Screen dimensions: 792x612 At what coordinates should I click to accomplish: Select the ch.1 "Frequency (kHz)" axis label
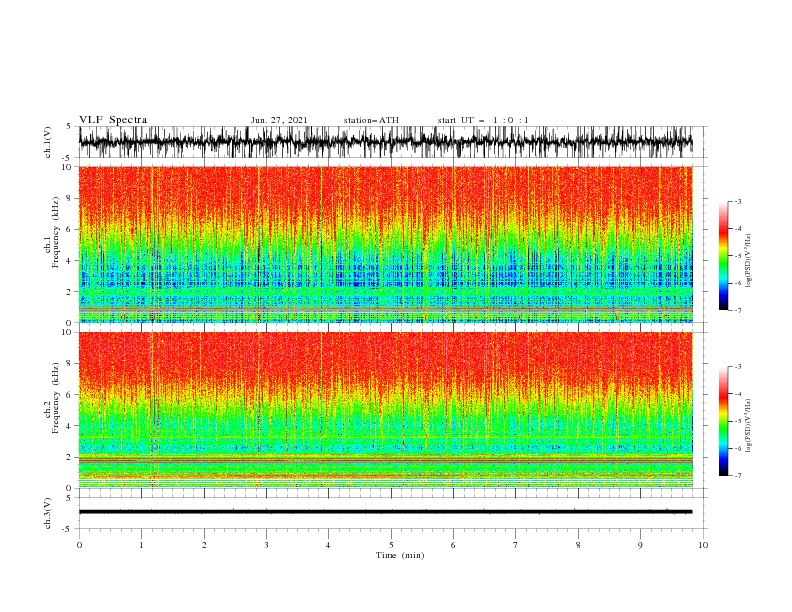(56, 232)
